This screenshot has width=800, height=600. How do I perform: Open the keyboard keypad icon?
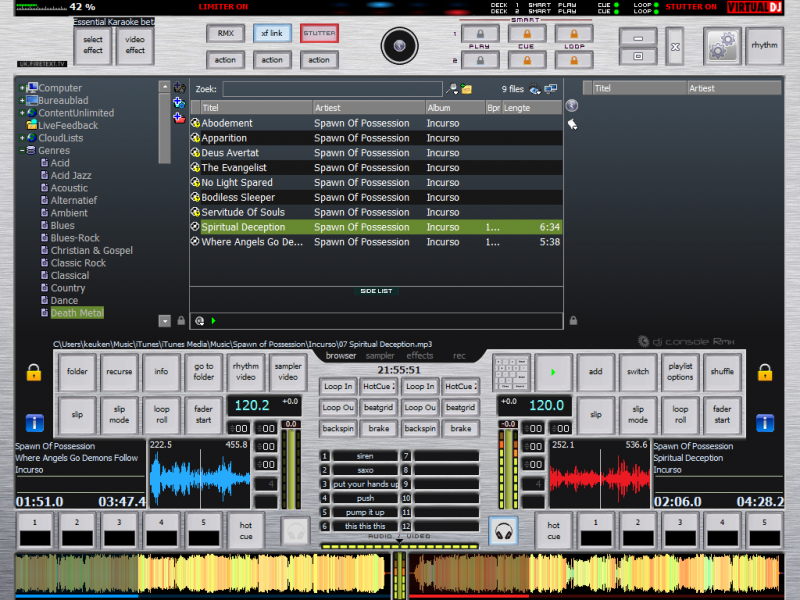point(512,372)
